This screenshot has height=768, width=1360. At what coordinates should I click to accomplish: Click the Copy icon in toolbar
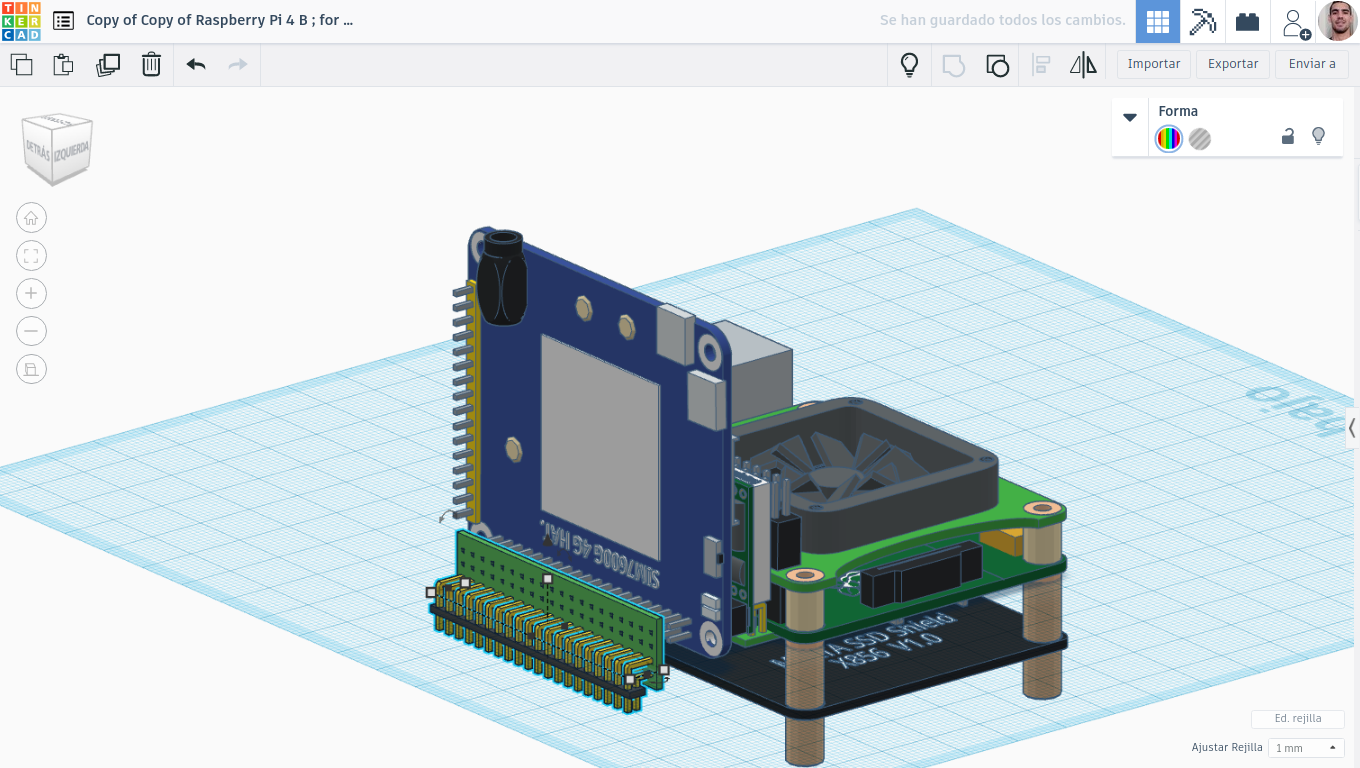coord(21,65)
